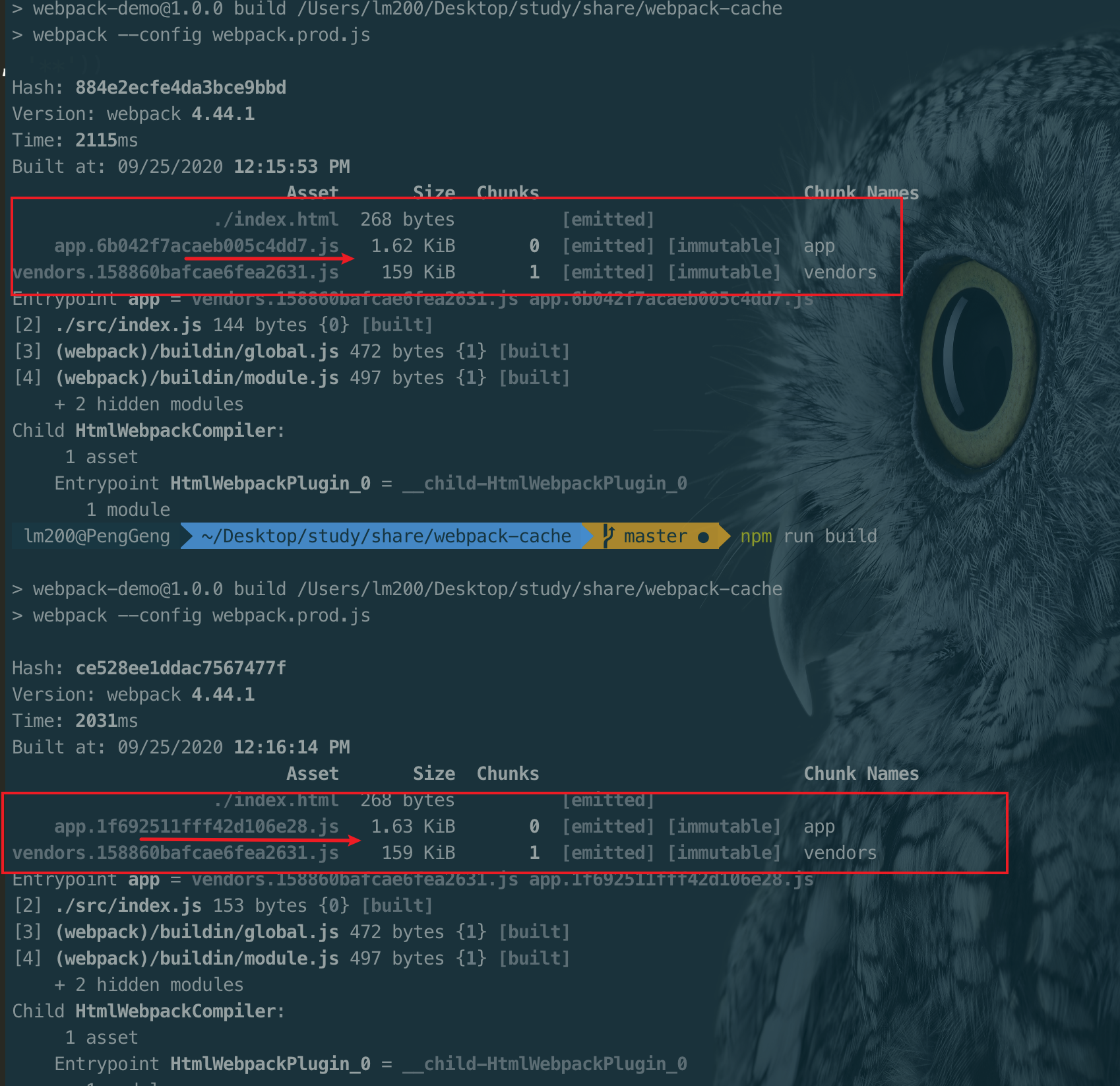
Task: Click 268 bytes size above 1.62 KiB
Action: [x=408, y=220]
